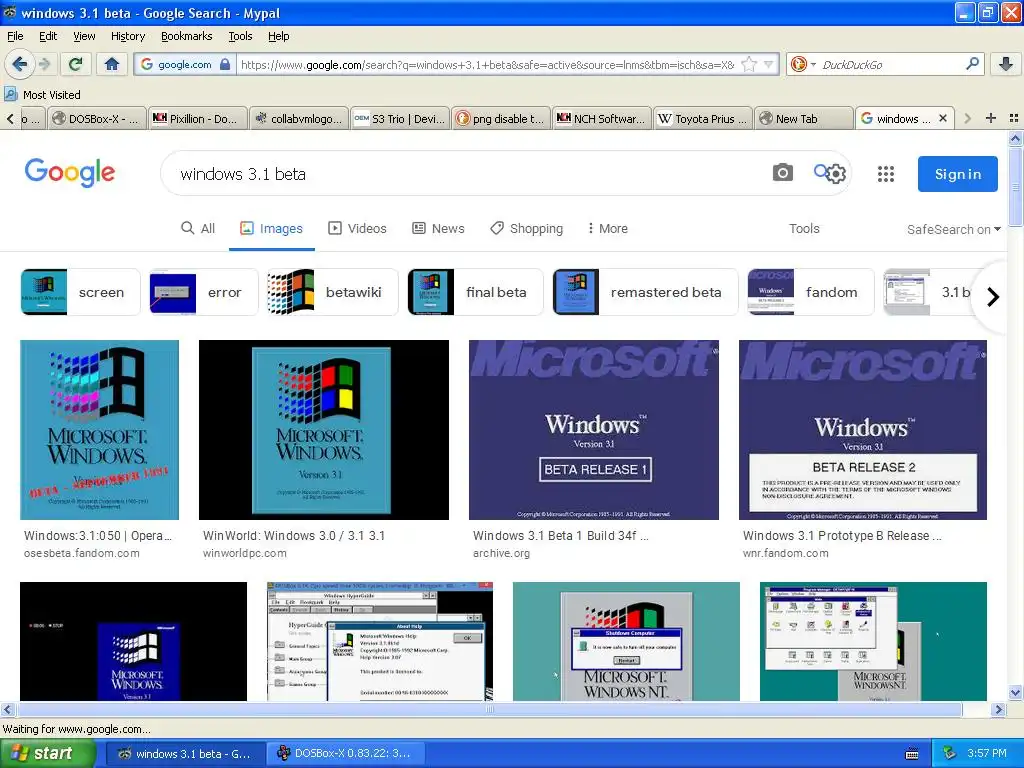The height and width of the screenshot is (768, 1024).
Task: Open the History menu
Action: coord(128,36)
